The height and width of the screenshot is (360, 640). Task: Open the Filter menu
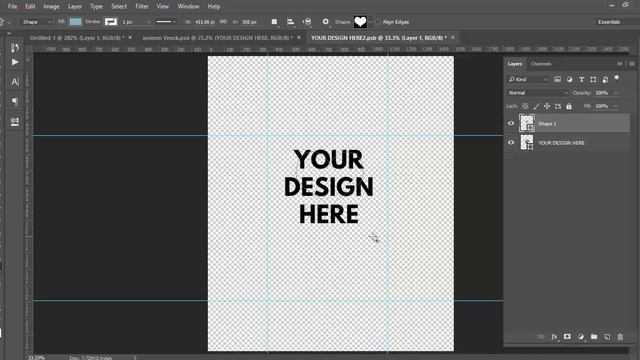pos(142,6)
